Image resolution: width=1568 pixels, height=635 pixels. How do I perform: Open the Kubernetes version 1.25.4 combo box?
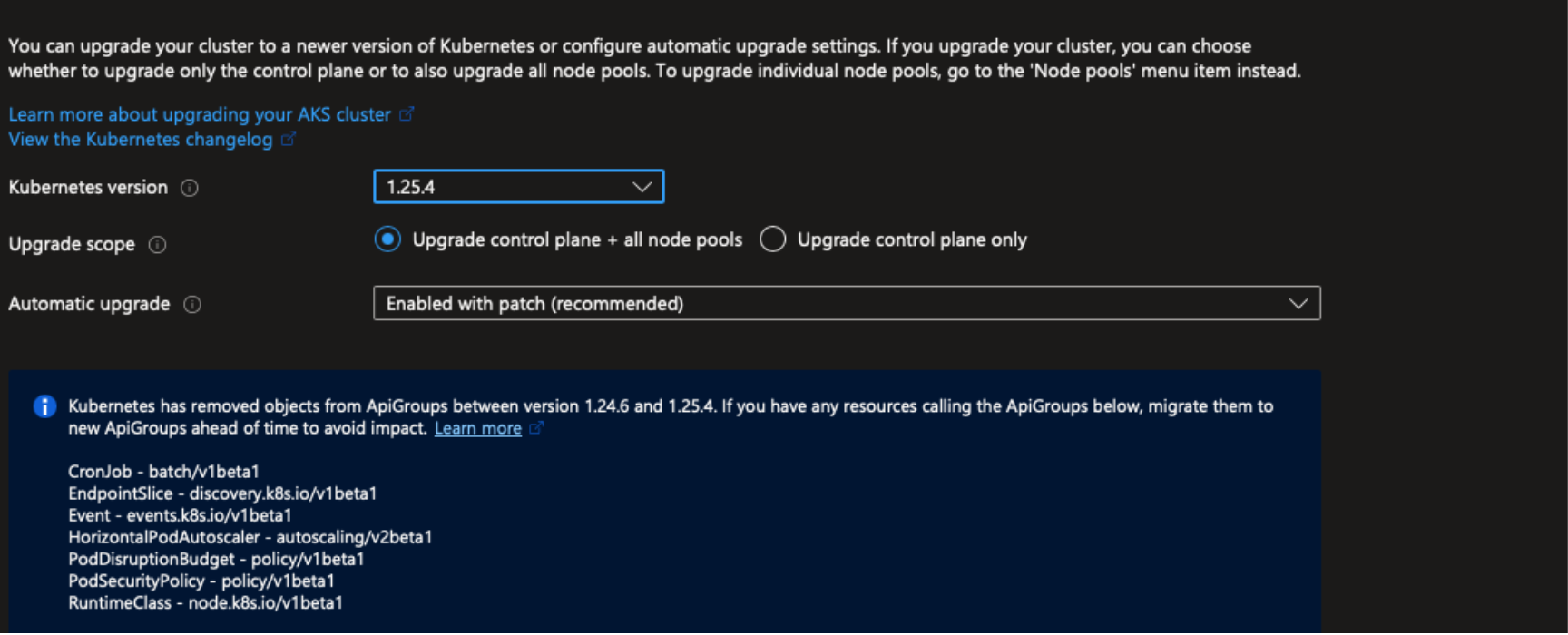[x=508, y=187]
